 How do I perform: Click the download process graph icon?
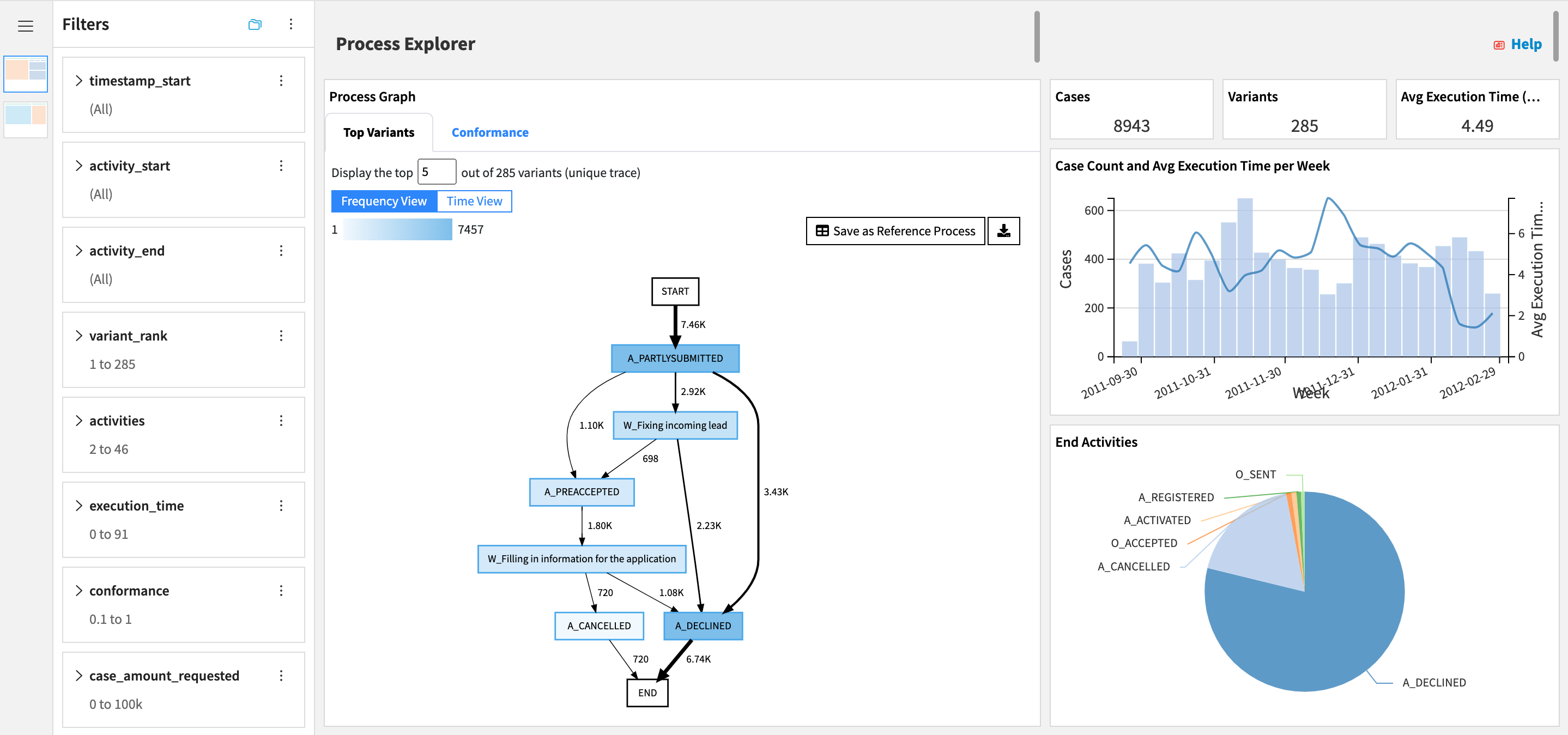click(x=1003, y=231)
